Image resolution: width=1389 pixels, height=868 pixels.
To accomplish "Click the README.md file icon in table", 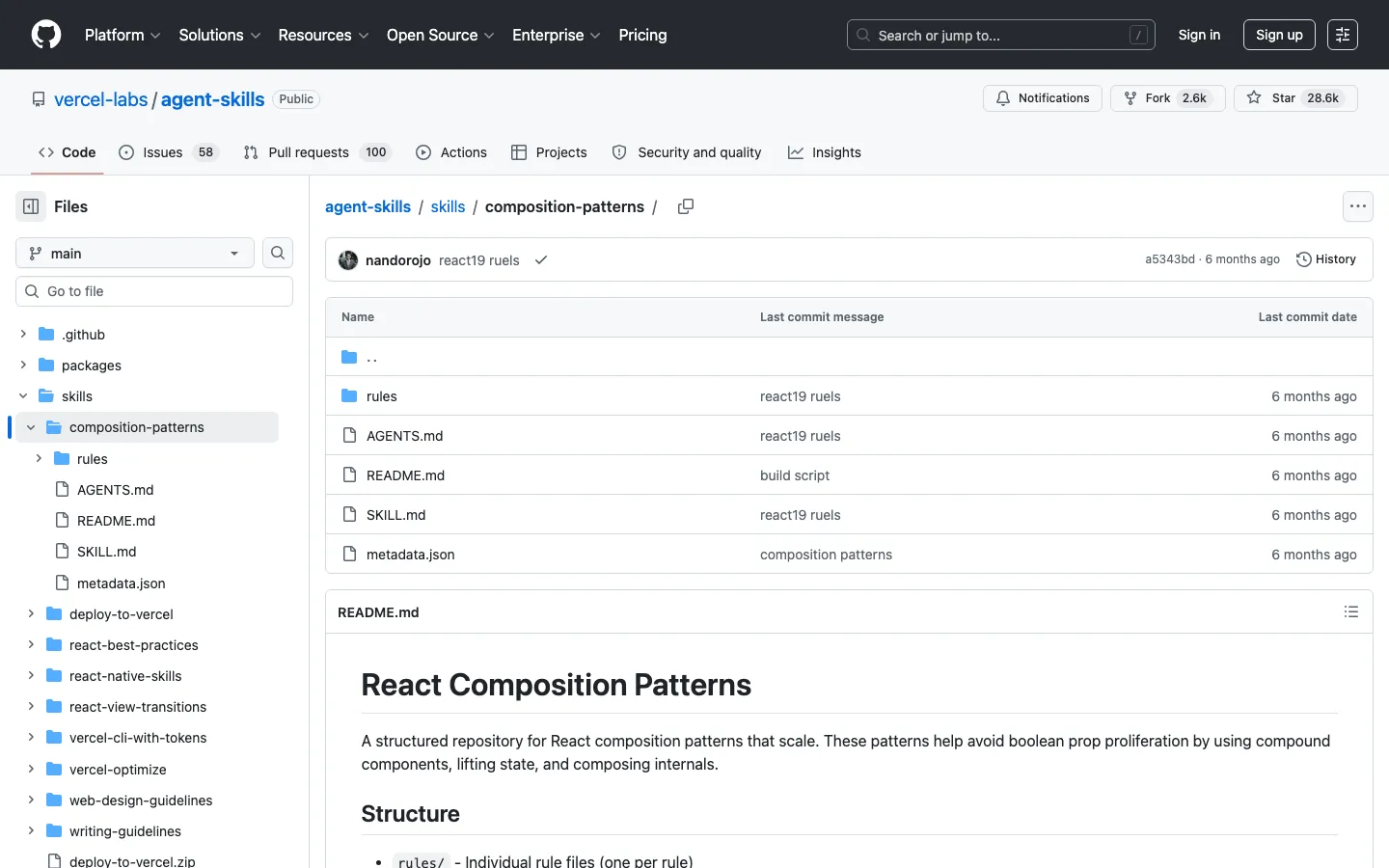I will point(349,475).
